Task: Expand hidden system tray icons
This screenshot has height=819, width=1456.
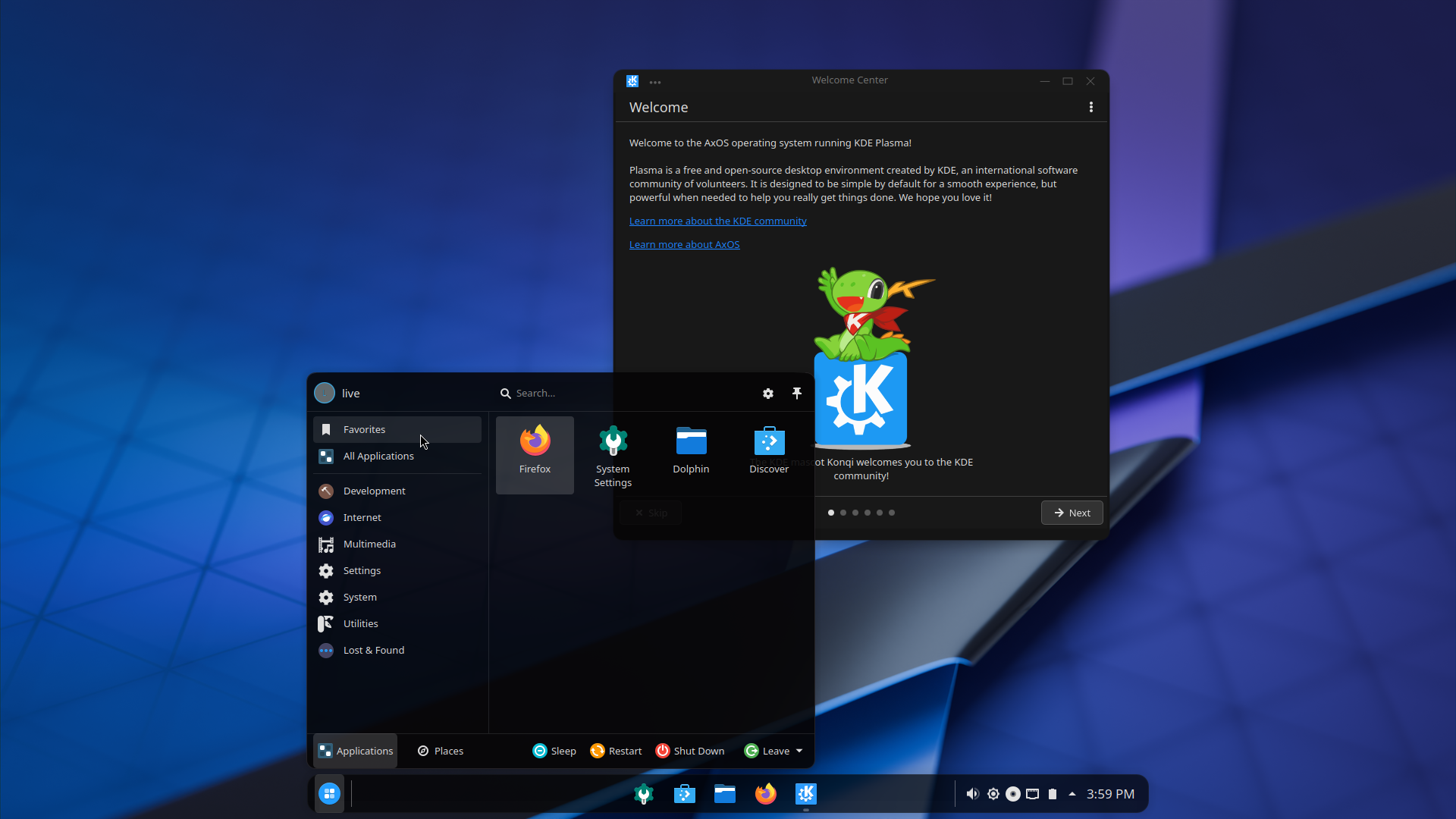Action: click(x=1072, y=794)
